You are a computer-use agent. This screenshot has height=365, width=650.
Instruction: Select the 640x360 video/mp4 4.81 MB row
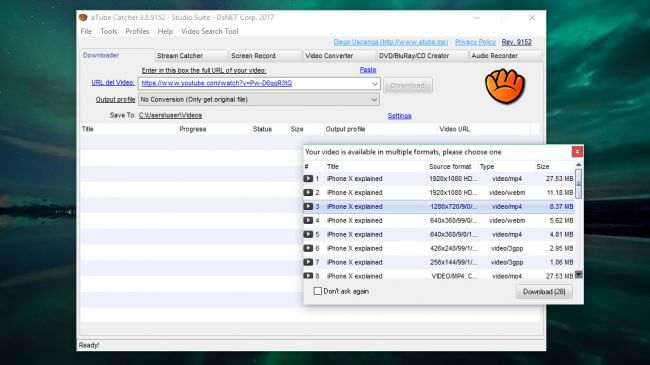439,234
